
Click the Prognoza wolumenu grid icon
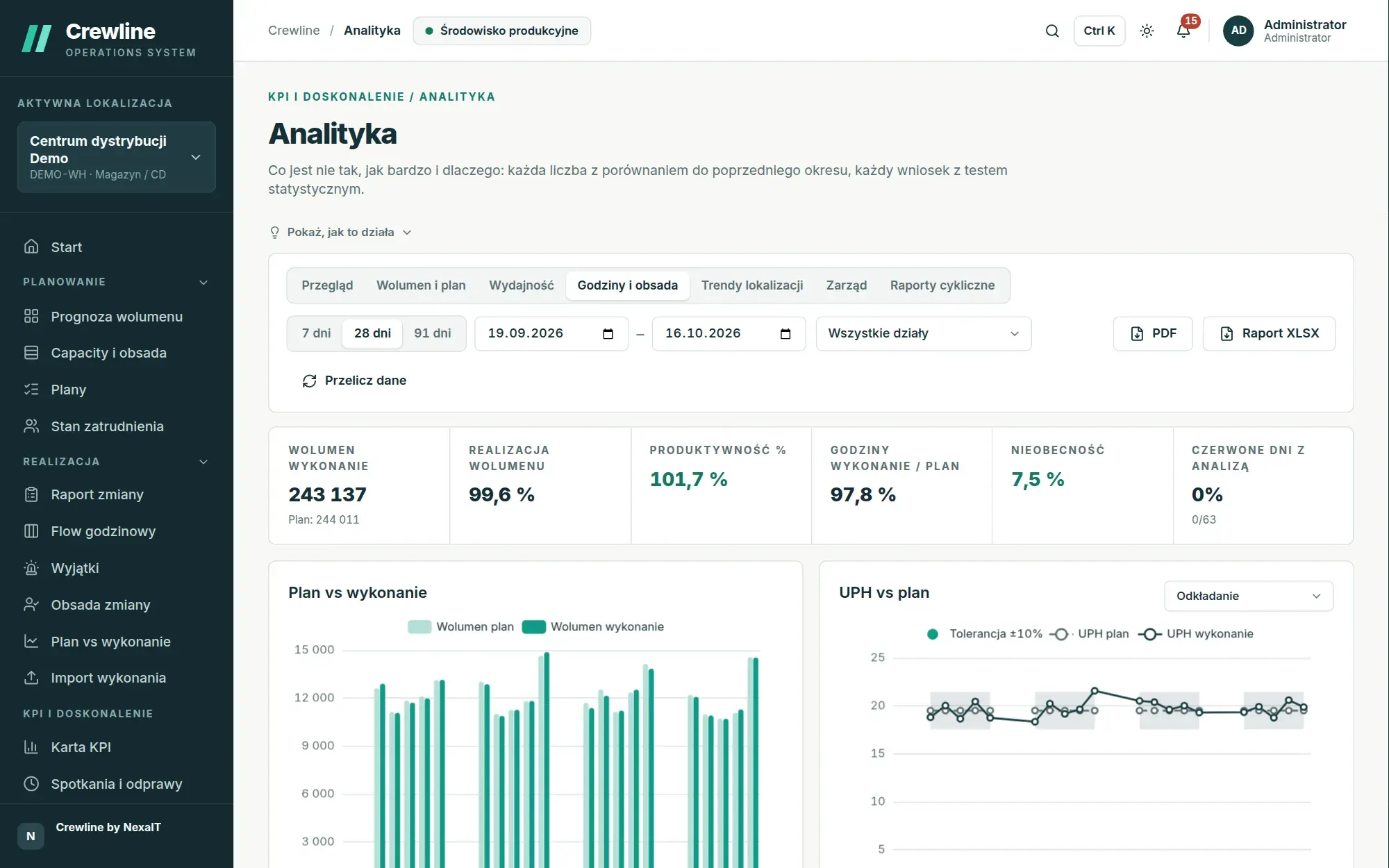[x=31, y=316]
